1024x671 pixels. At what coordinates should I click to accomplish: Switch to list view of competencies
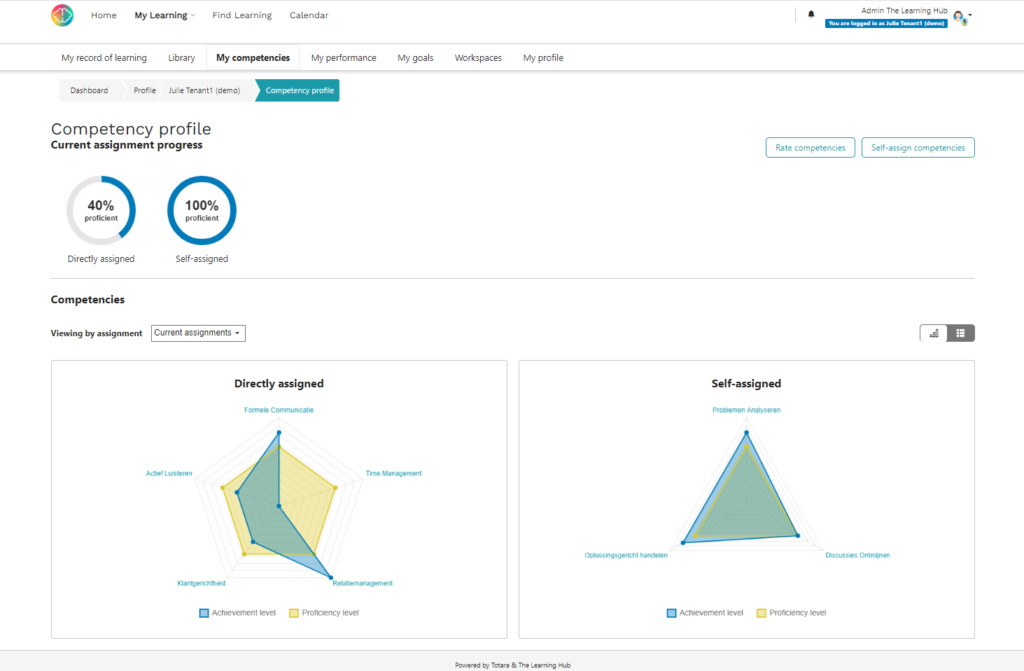(960, 332)
